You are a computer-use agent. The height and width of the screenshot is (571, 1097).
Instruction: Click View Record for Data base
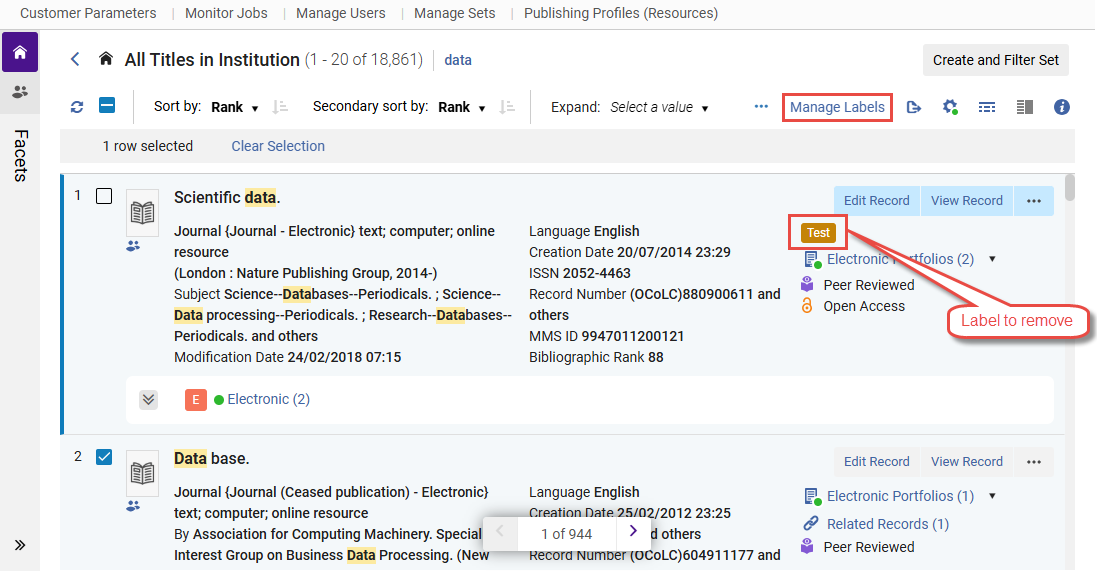(966, 462)
